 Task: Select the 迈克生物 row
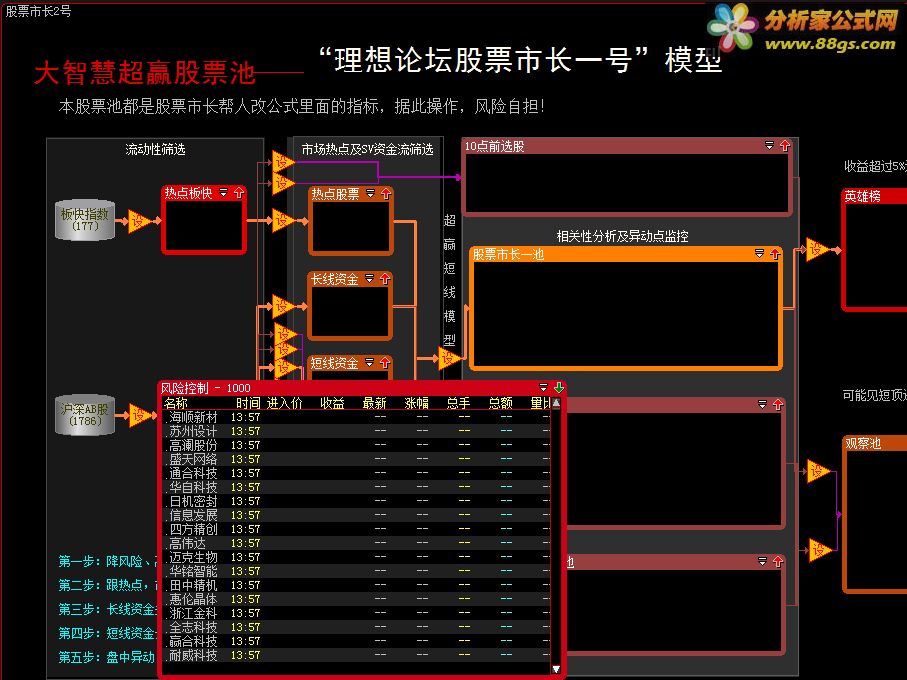click(x=357, y=557)
